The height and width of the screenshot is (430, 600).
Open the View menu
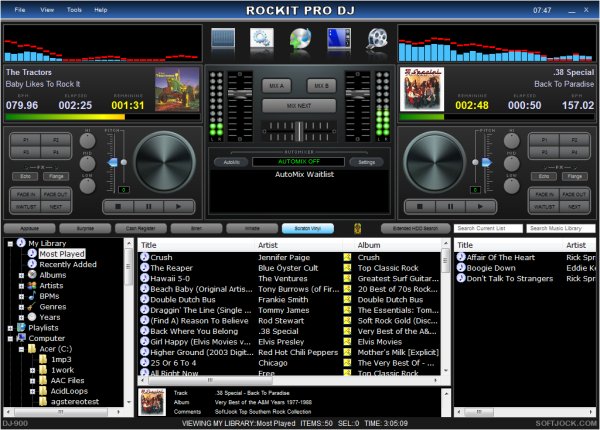pos(47,10)
